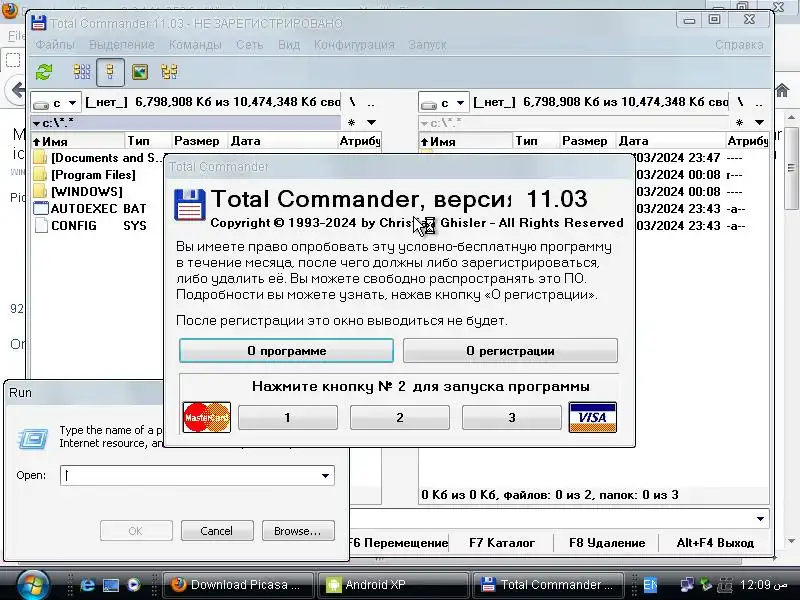Viewport: 800px width, 600px height.
Task: Sort left panel by Размер column header
Action: (x=197, y=141)
